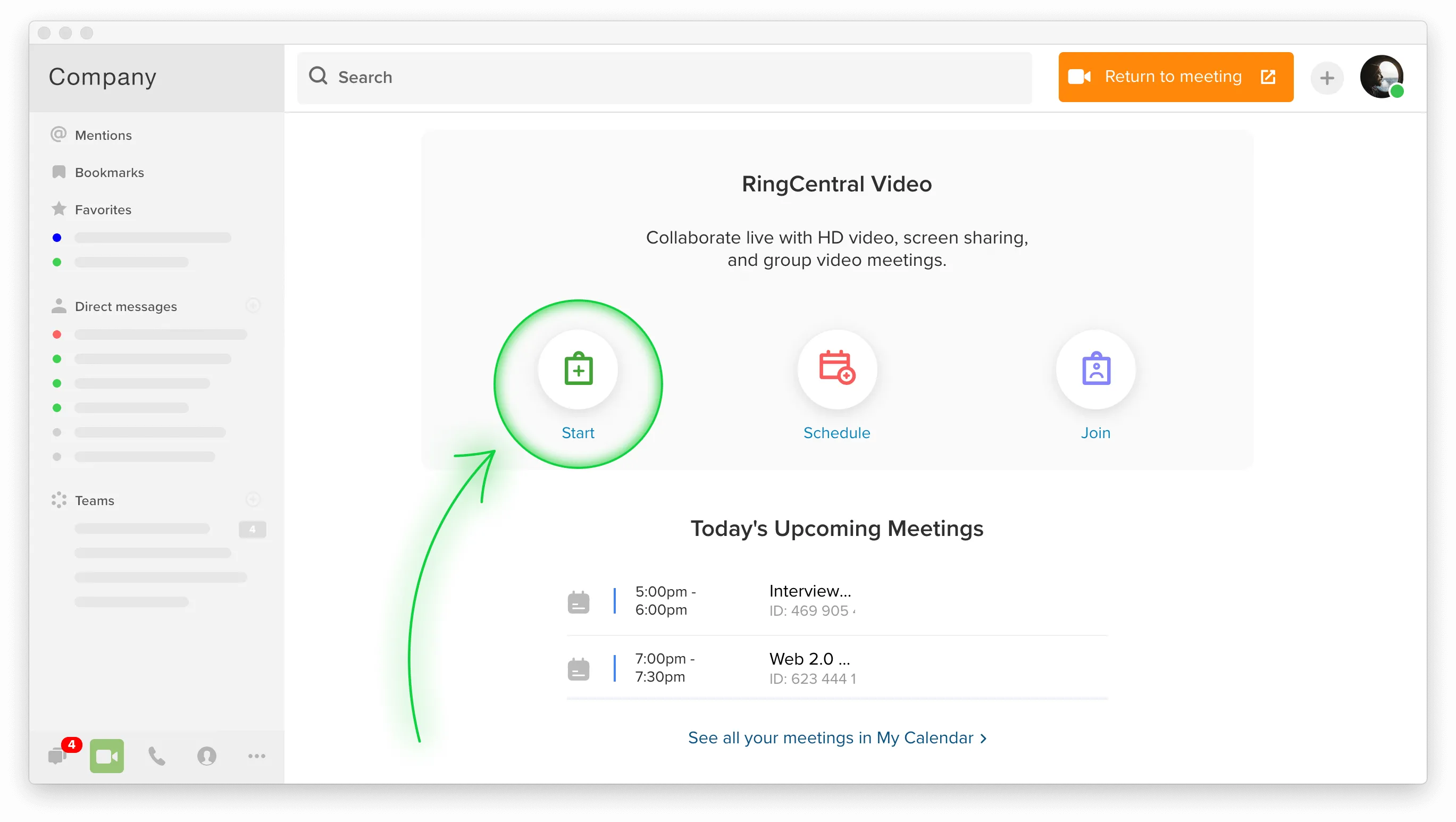Open the more options ellipsis icon

[257, 756]
